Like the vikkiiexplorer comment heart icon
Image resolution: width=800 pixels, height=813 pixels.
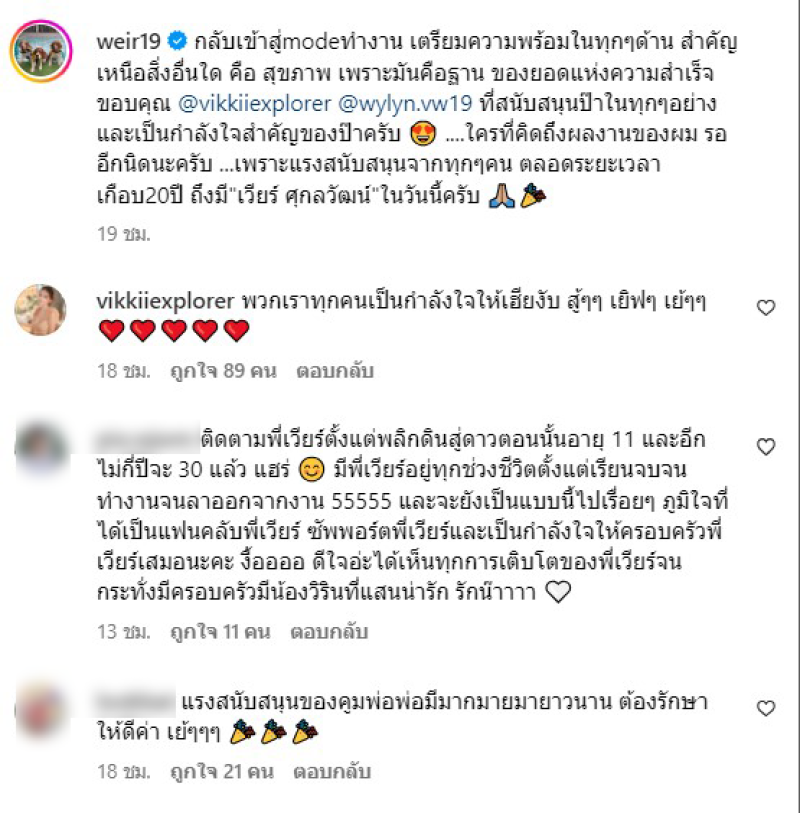pos(766,307)
